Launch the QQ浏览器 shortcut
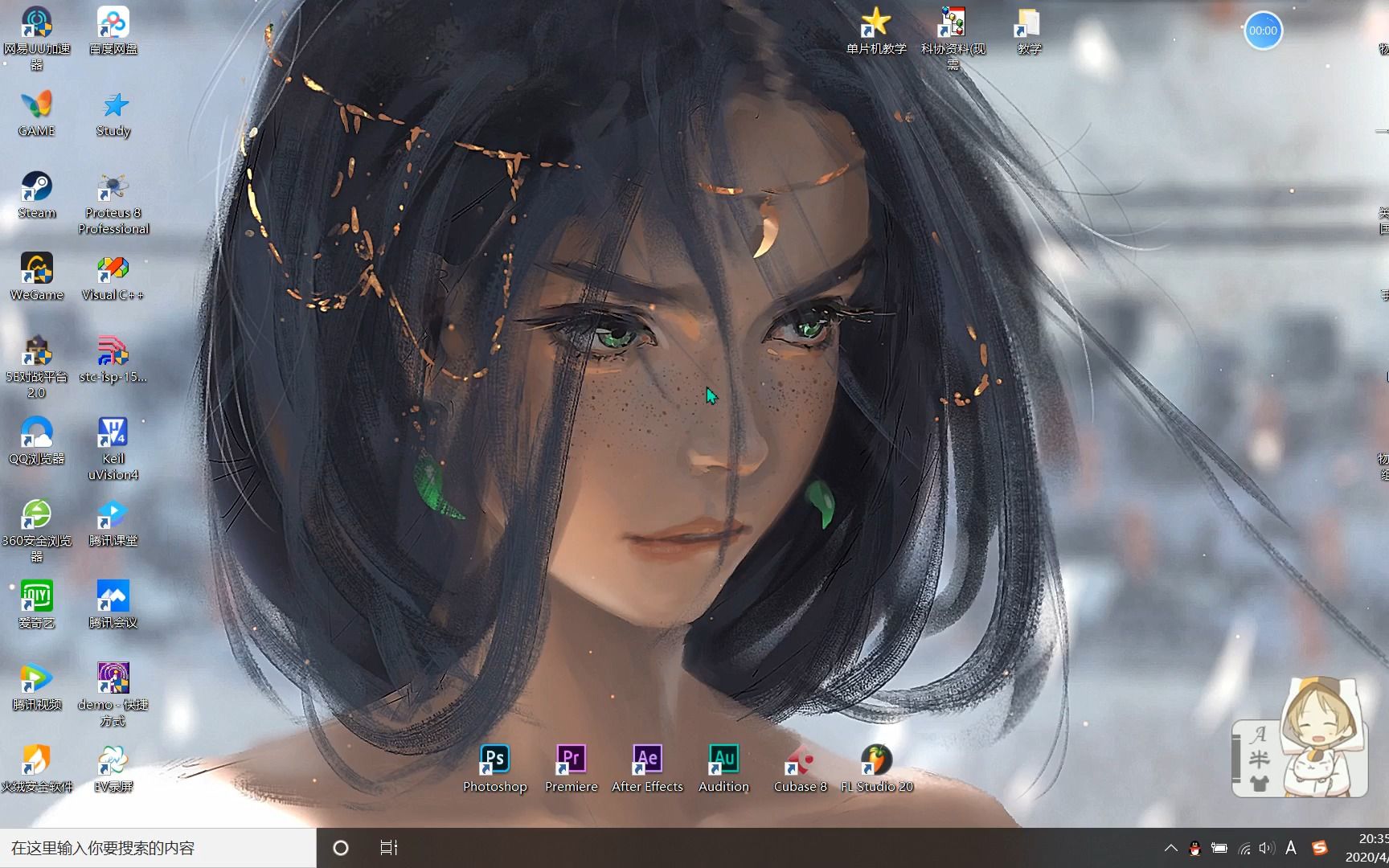 pos(37,441)
